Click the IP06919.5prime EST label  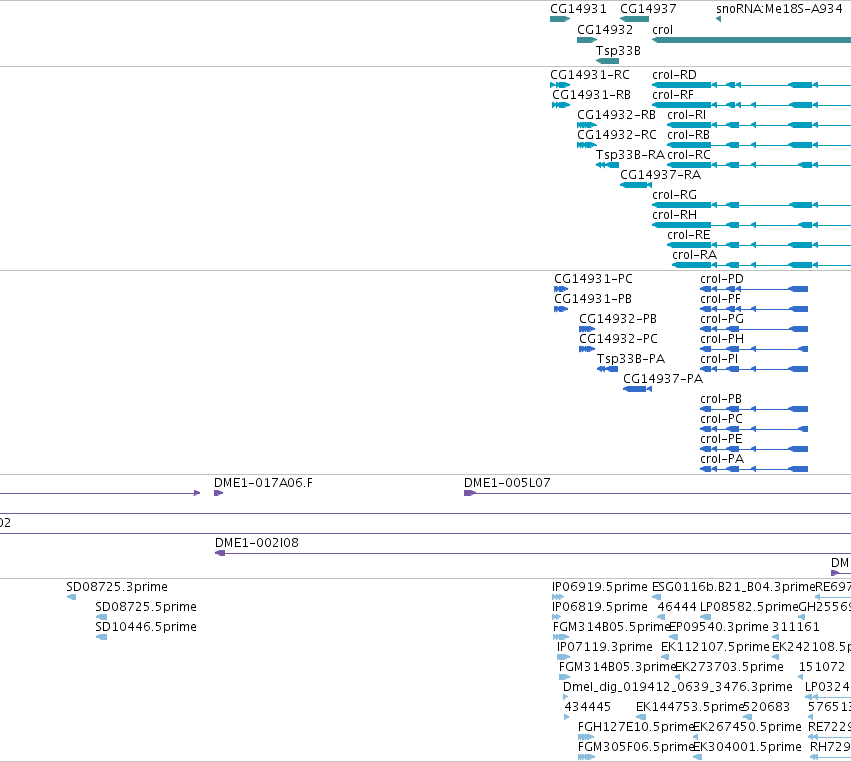(600, 587)
